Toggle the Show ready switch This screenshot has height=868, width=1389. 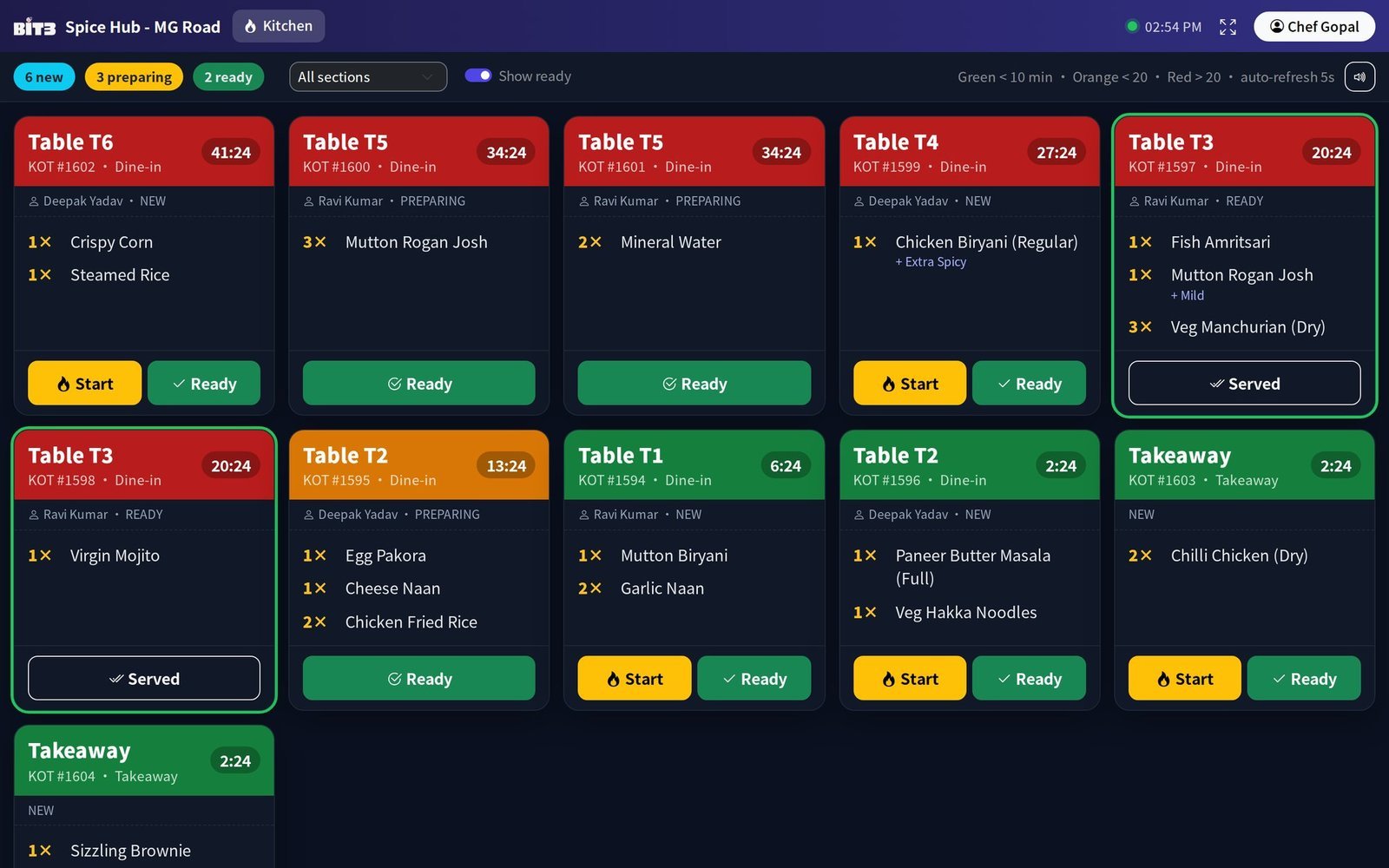tap(478, 76)
